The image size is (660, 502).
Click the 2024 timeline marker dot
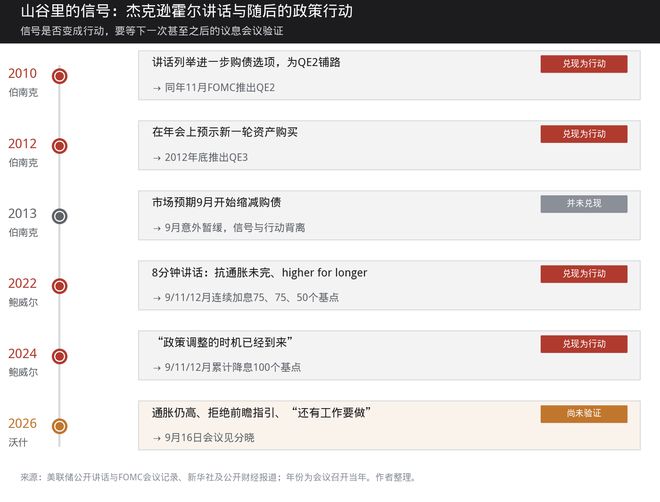click(x=59, y=356)
